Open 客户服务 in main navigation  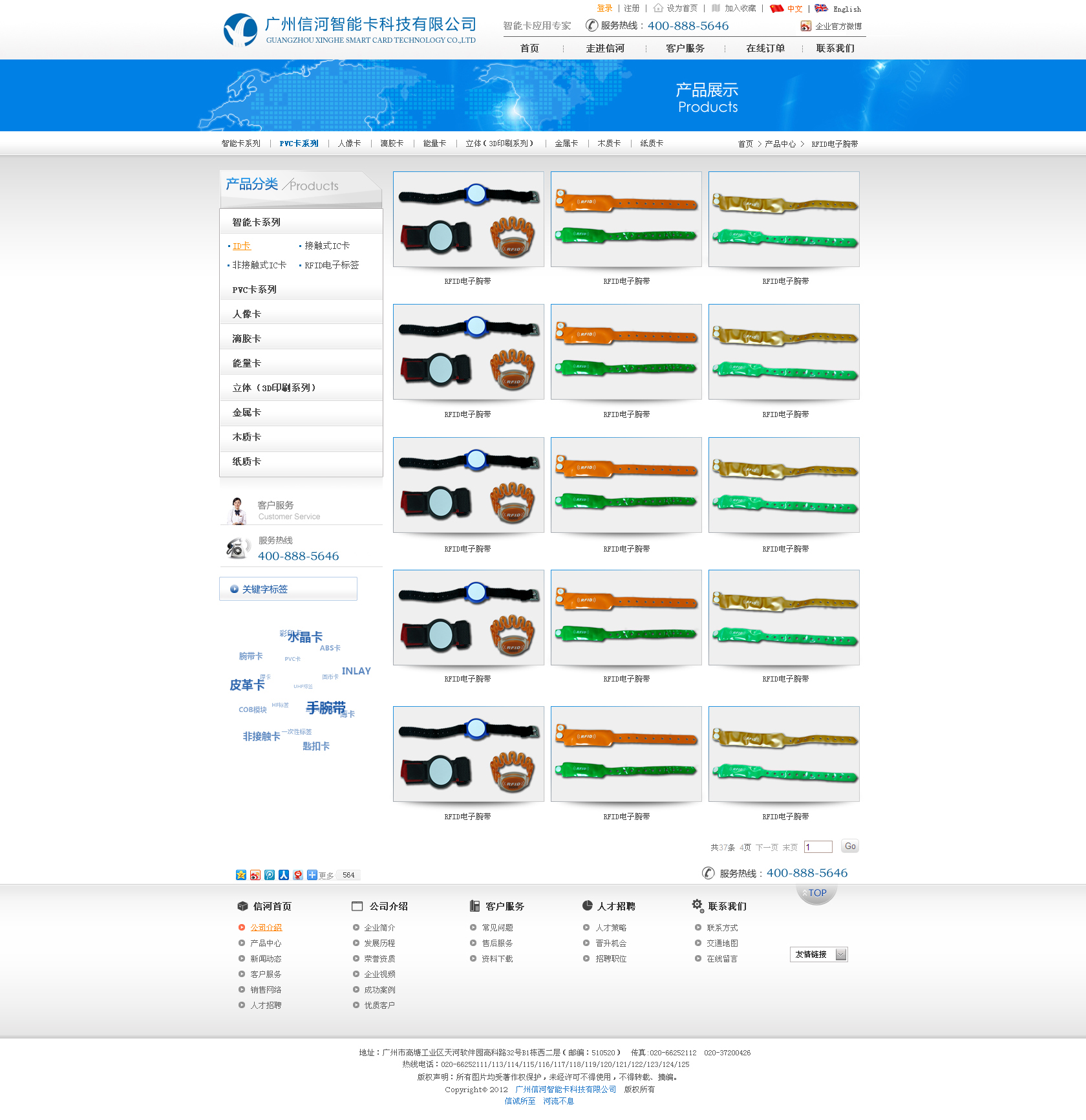pos(685,48)
